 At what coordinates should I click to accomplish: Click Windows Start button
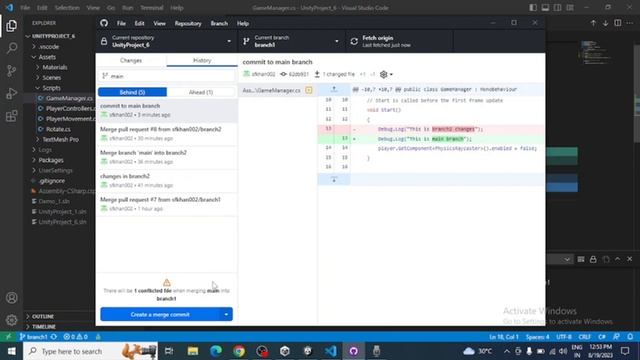click(11, 351)
